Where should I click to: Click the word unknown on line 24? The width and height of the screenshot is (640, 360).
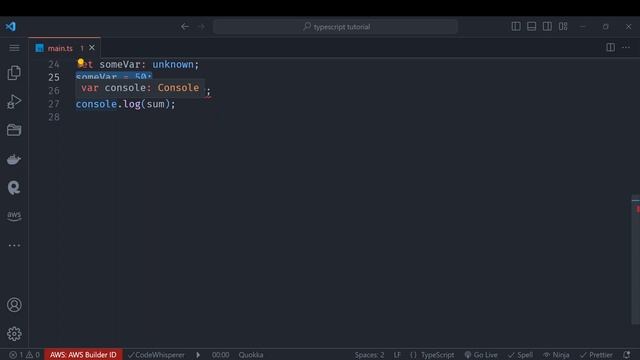point(173,64)
